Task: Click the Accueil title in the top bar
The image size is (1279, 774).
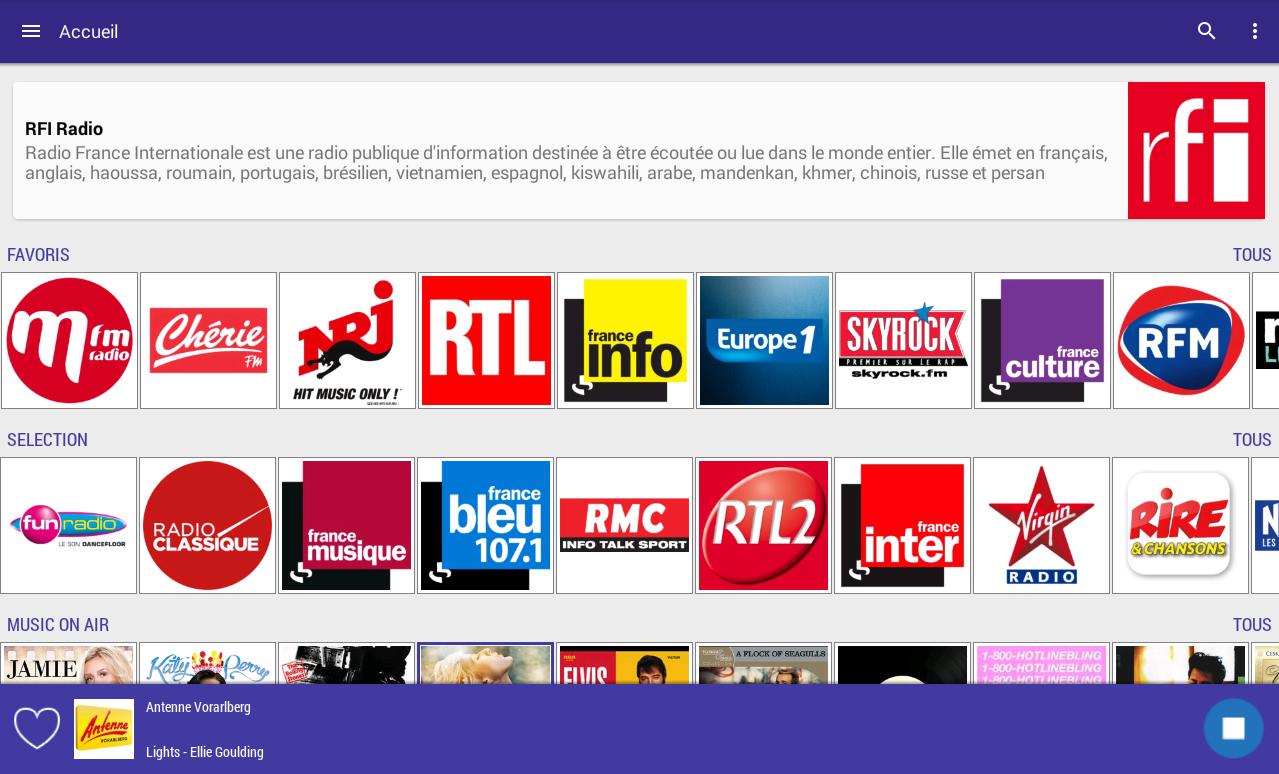Action: coord(89,32)
